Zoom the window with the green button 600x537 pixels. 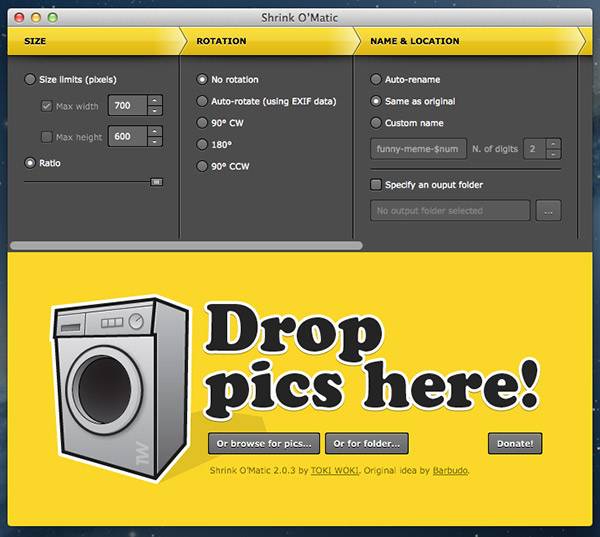coord(53,17)
